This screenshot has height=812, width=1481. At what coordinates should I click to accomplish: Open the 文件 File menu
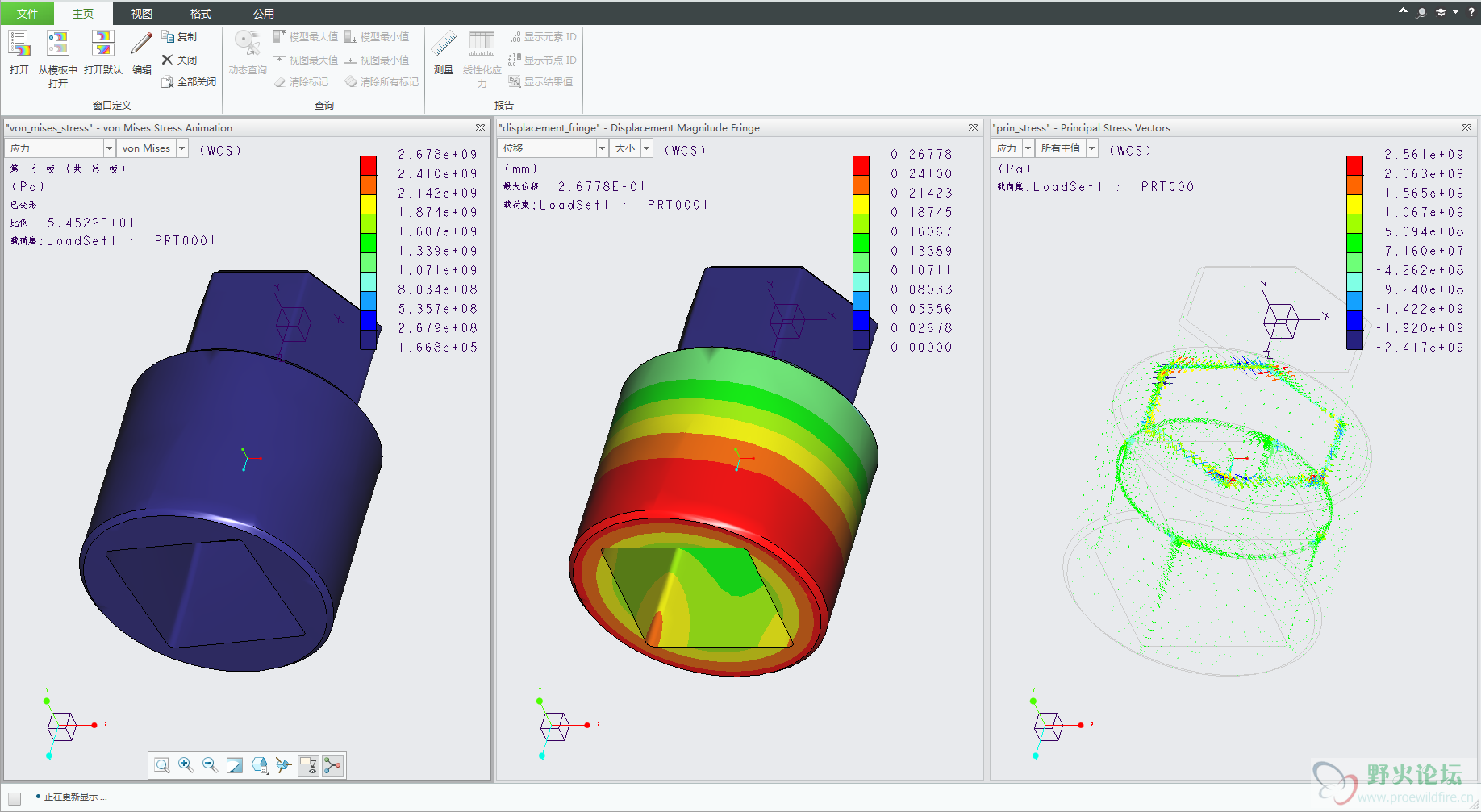pyautogui.click(x=27, y=14)
